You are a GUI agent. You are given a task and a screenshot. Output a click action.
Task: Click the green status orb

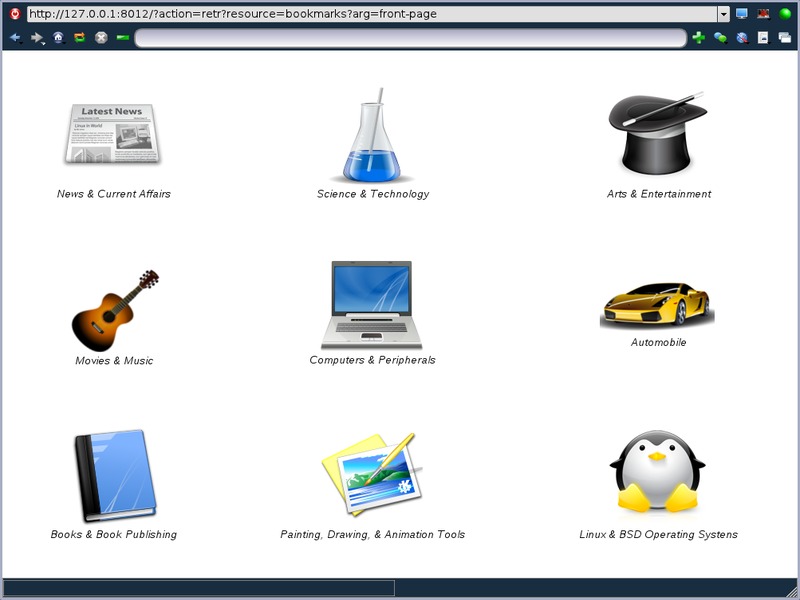[x=785, y=14]
